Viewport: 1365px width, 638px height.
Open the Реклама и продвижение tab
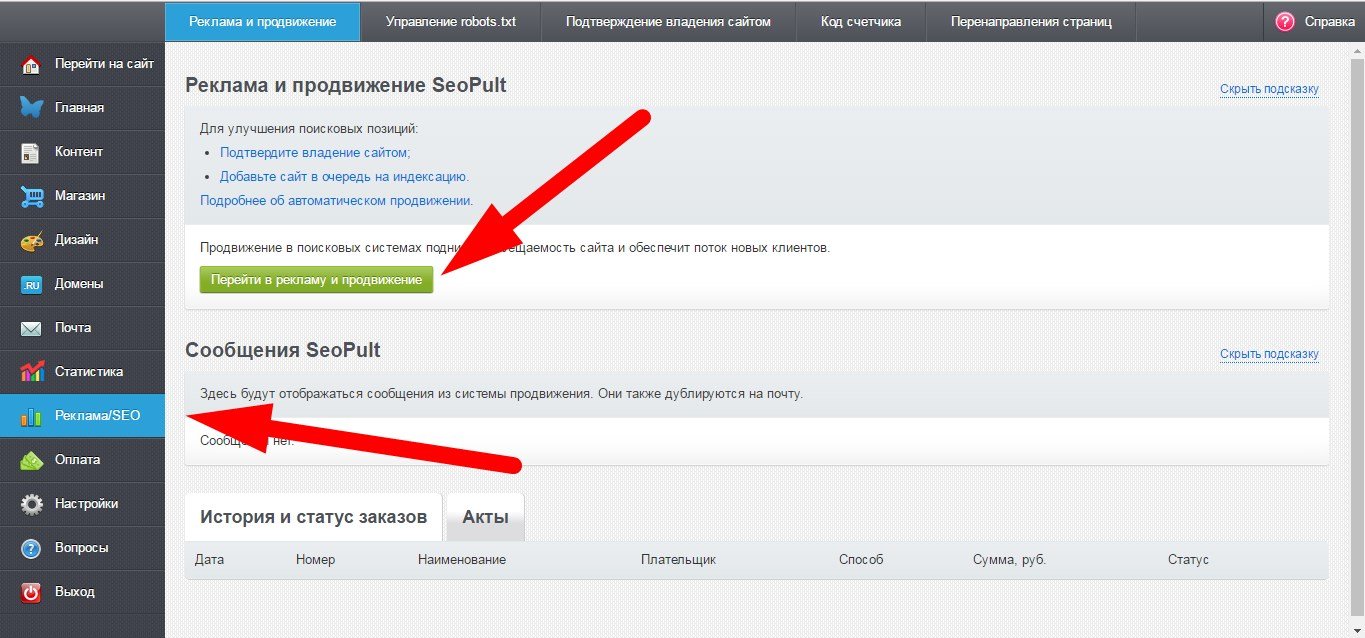pos(262,21)
